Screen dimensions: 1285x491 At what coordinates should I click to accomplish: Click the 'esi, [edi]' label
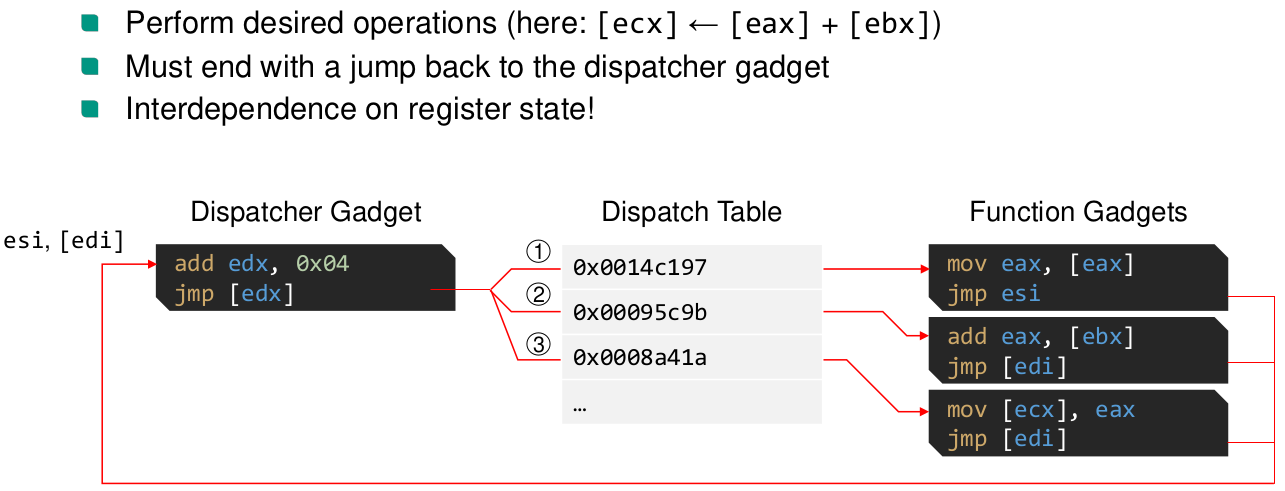click(64, 241)
